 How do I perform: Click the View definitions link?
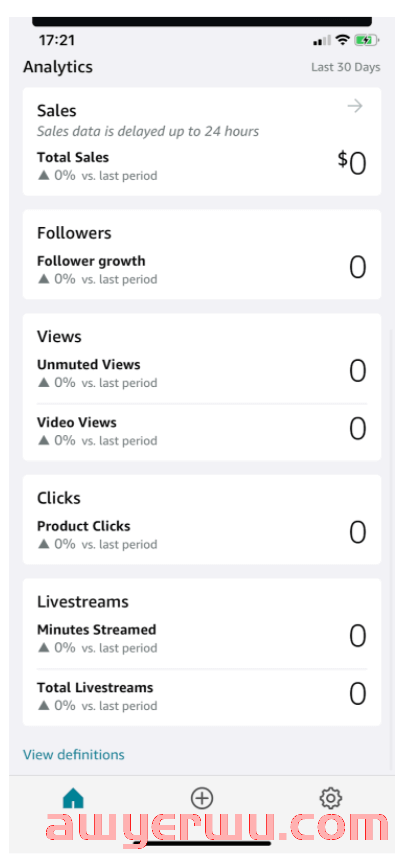pos(74,755)
